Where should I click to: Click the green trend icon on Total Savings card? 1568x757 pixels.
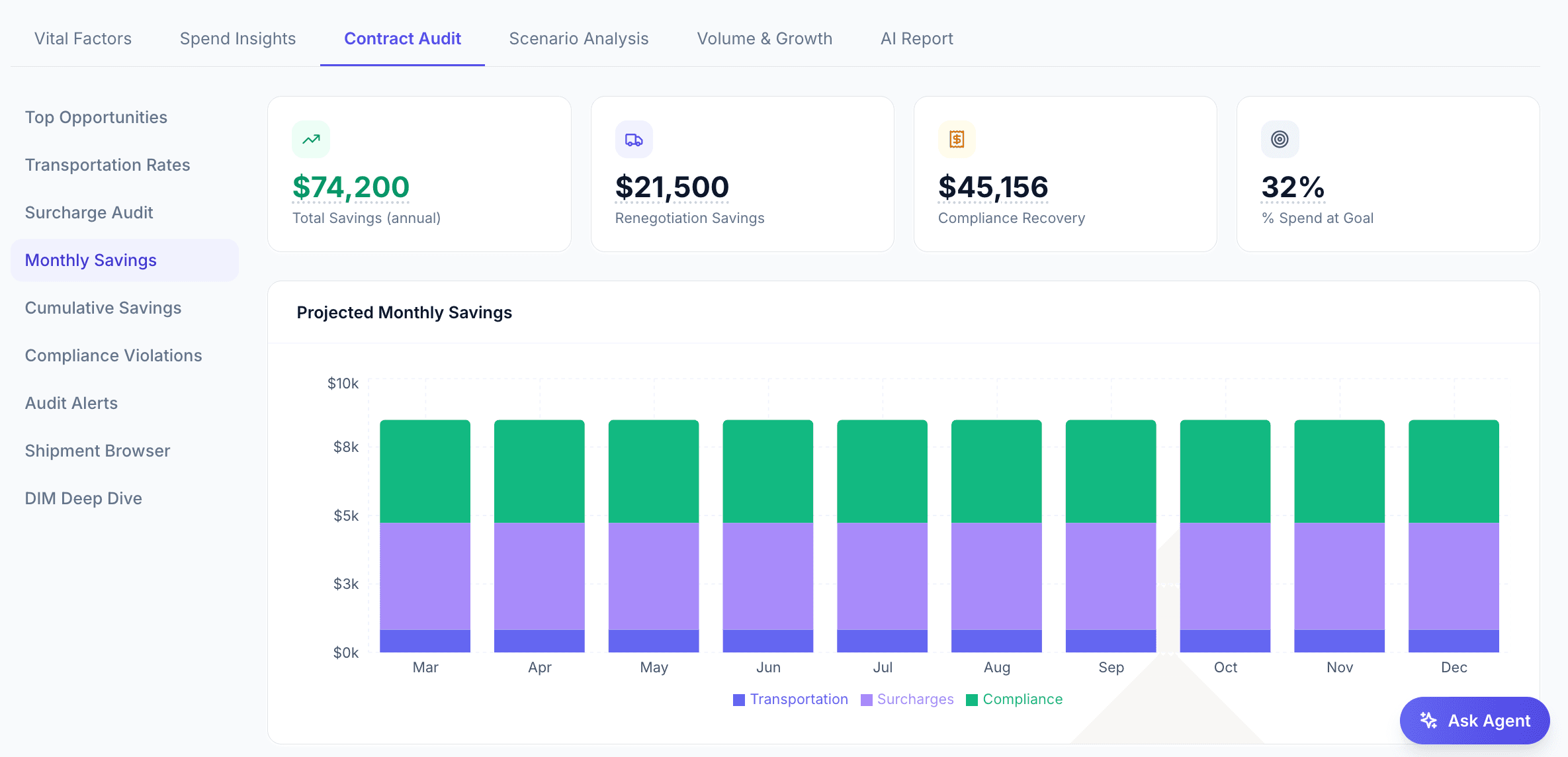[310, 139]
